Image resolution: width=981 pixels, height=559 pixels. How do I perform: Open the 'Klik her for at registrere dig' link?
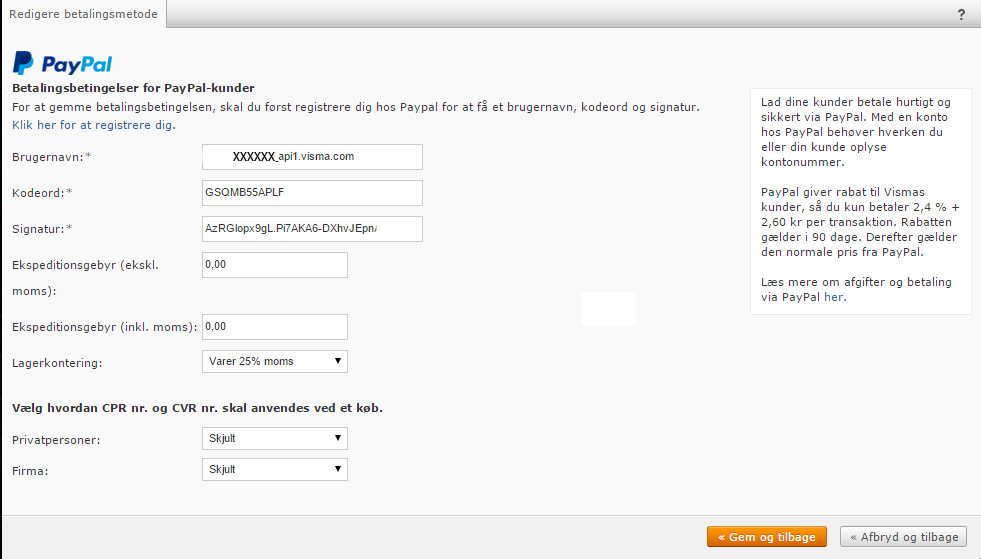tap(93, 125)
